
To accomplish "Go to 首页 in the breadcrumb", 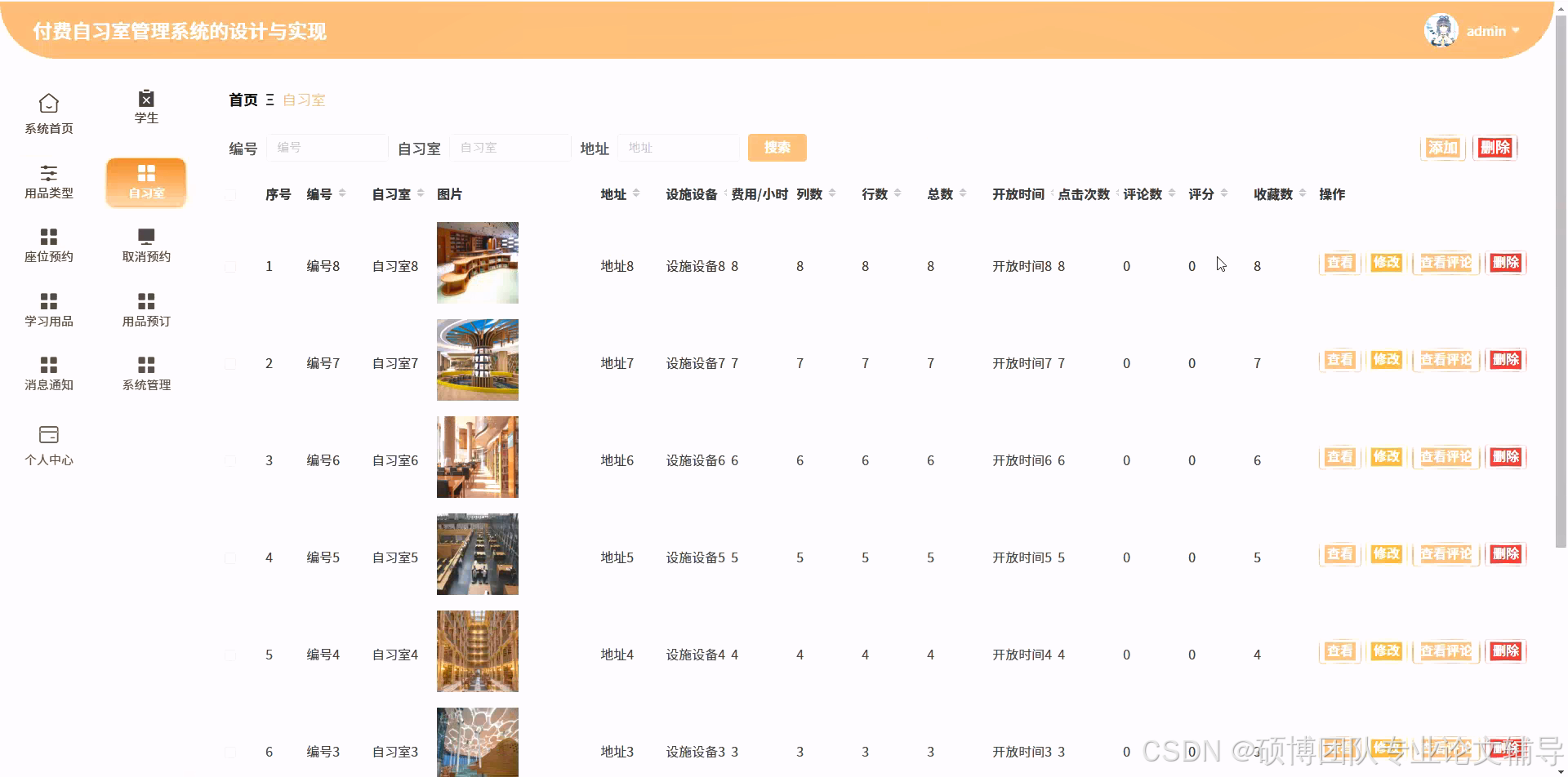I will 243,100.
